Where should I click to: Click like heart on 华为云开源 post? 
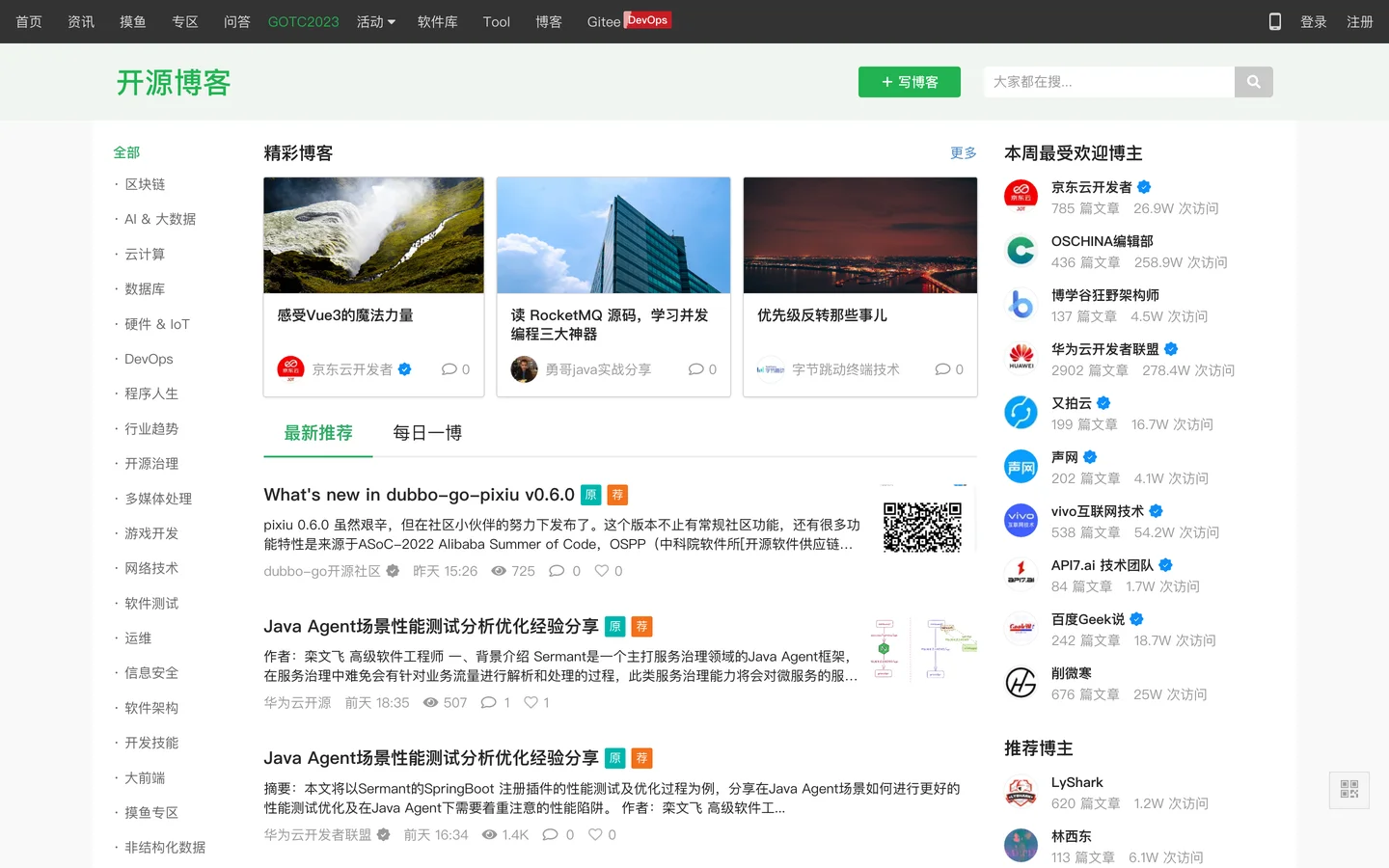(531, 702)
